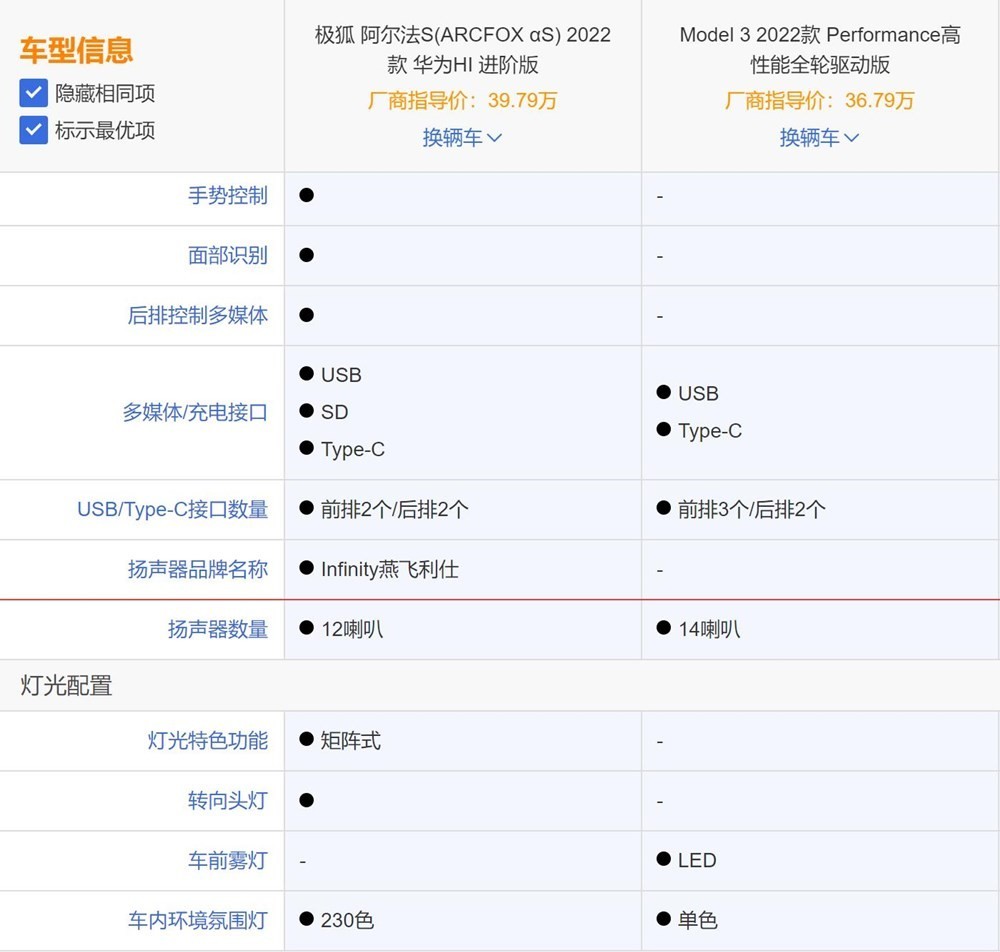Click the USB/Type-C接口数量 label
Screen dimensions: 1000x952
tap(172, 509)
